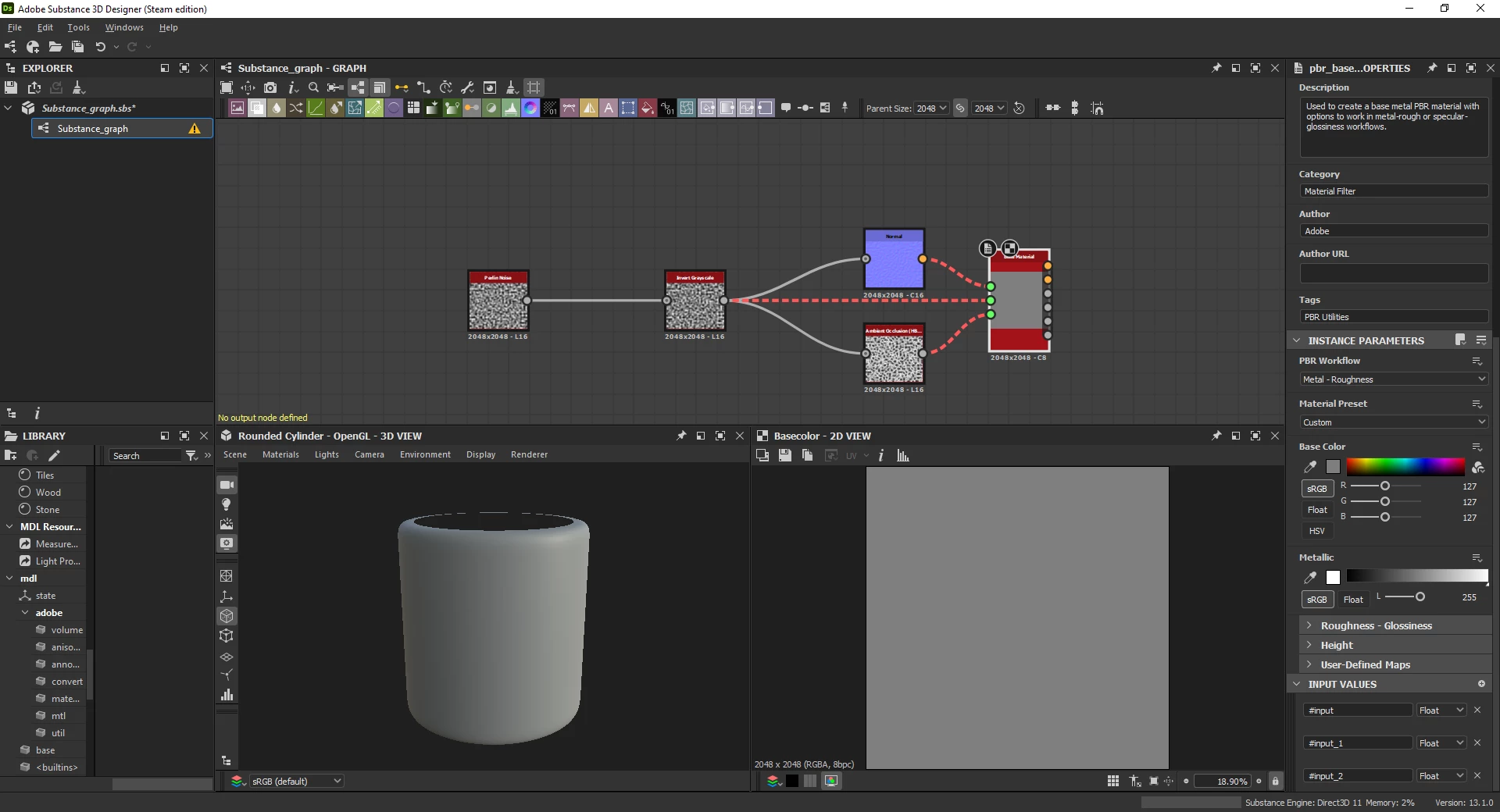The image size is (1500, 812).
Task: Click the Metallic eyedropper picker
Action: click(1310, 577)
